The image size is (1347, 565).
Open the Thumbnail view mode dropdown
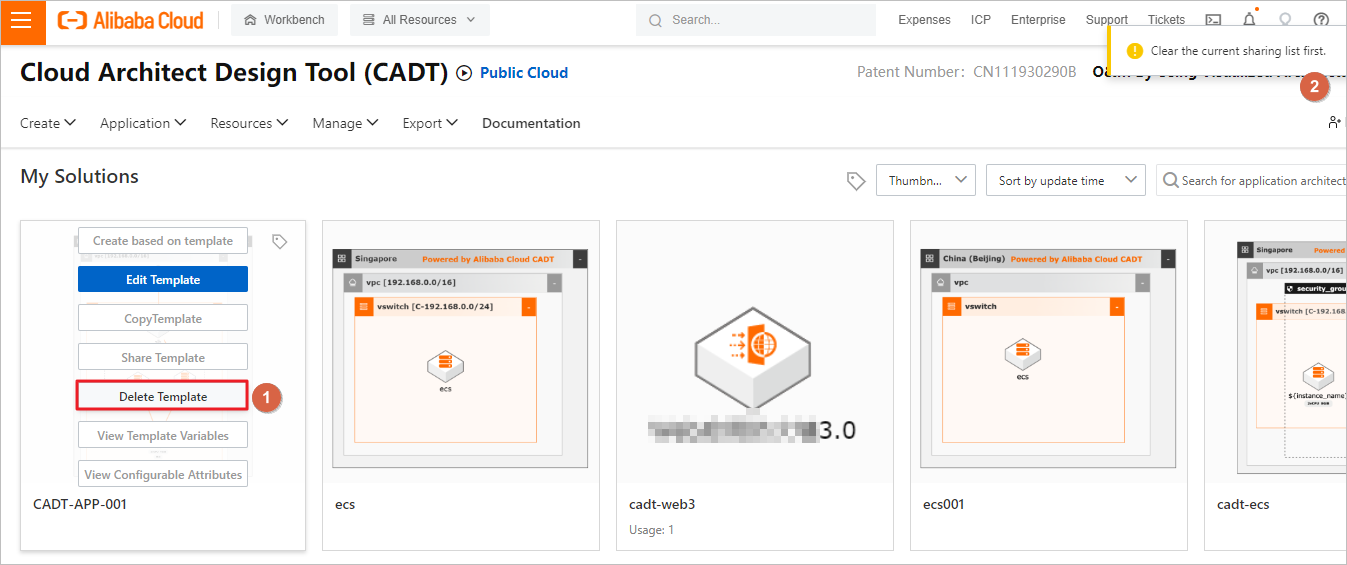925,181
